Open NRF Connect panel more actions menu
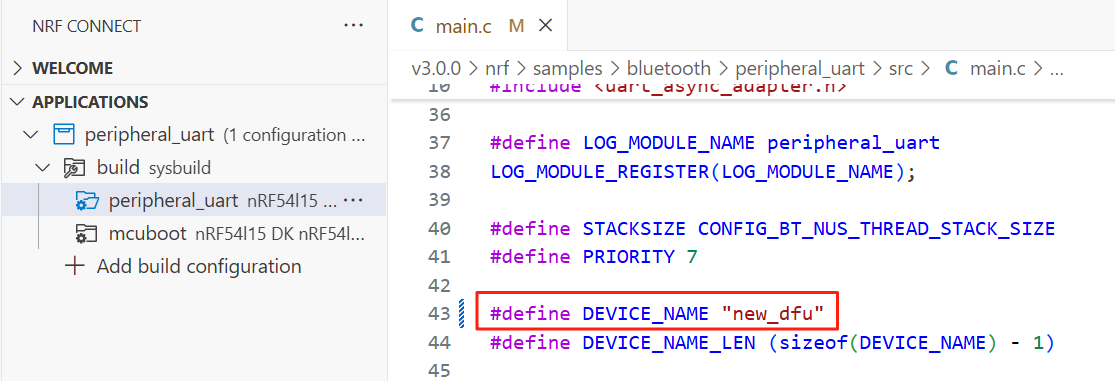The height and width of the screenshot is (381, 1115). (x=353, y=26)
